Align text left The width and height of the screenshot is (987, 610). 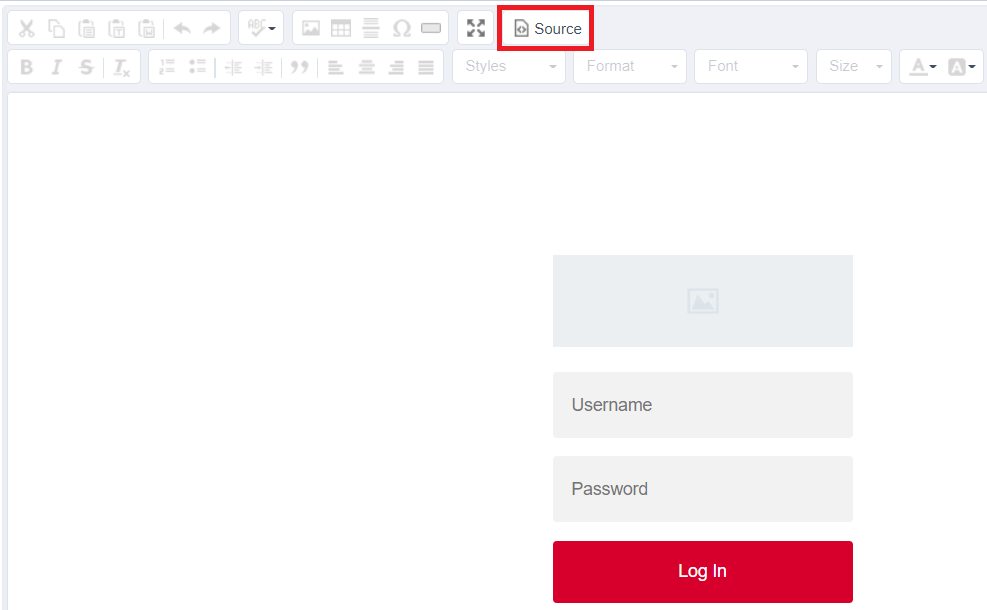pyautogui.click(x=336, y=67)
